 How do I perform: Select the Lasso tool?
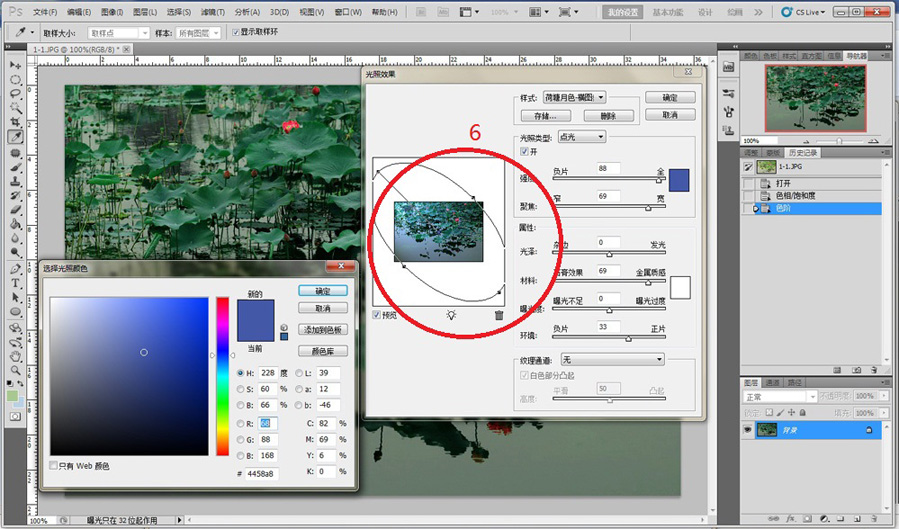(x=15, y=93)
